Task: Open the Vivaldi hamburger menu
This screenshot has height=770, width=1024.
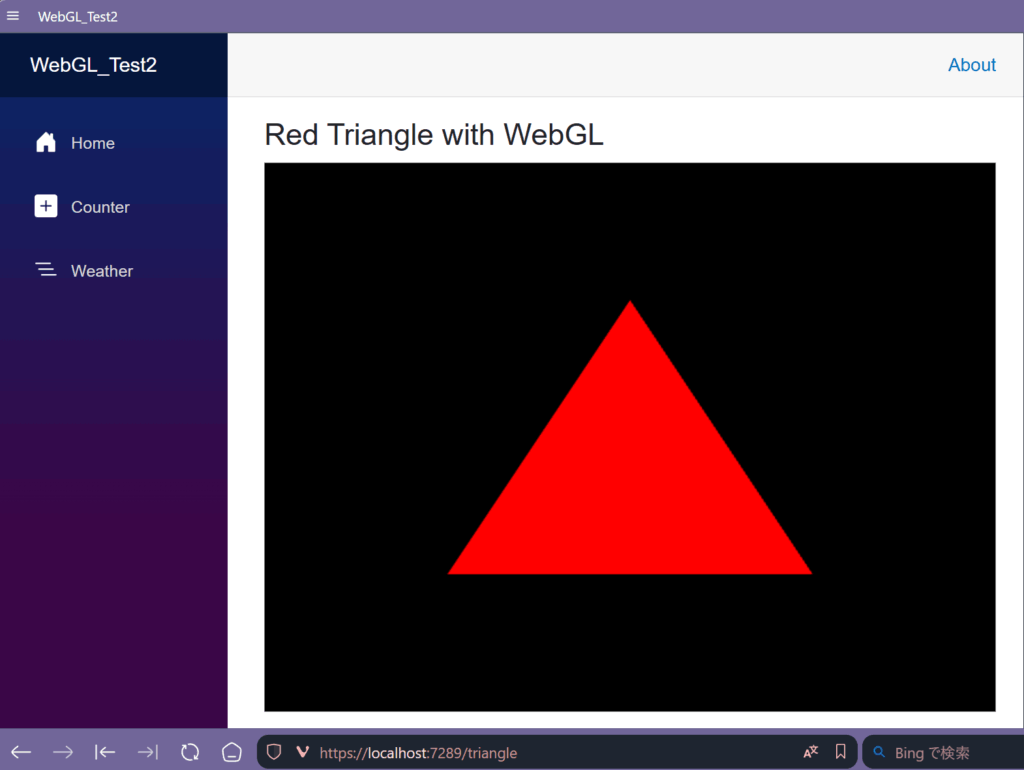Action: pyautogui.click(x=13, y=16)
